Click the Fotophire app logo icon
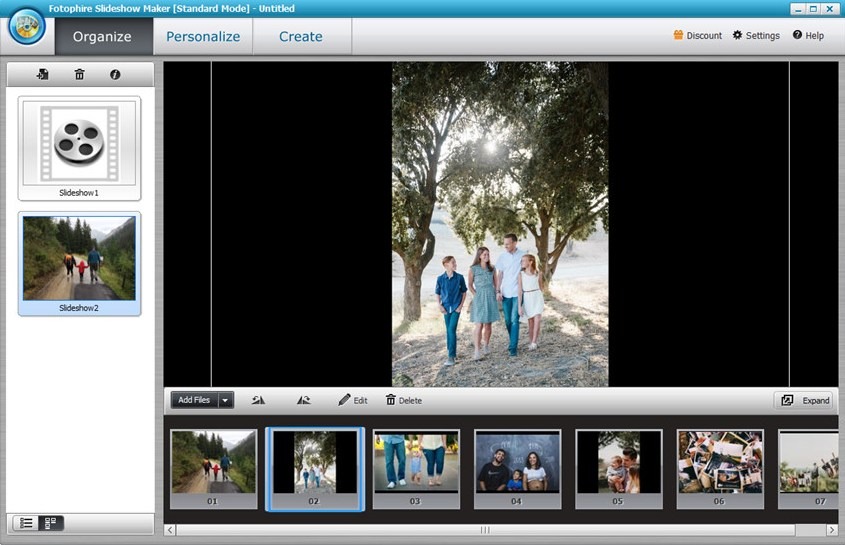 pos(26,26)
